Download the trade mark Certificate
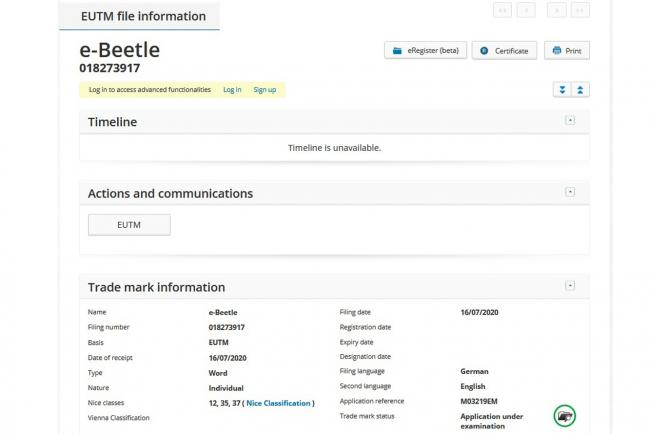The width and height of the screenshot is (650, 434). pos(504,51)
